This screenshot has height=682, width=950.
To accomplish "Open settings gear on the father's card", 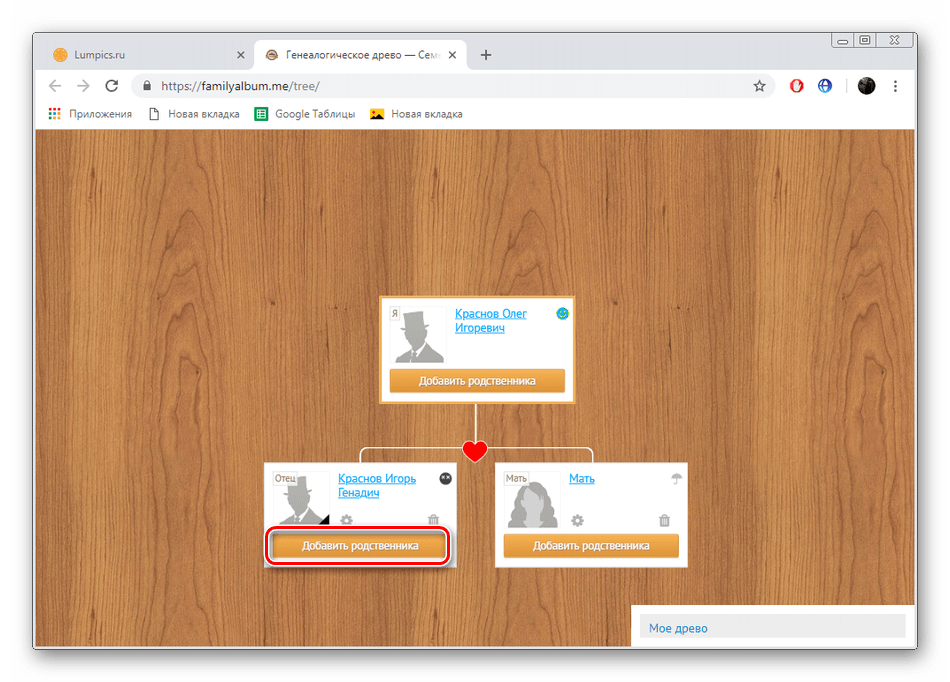I will pos(347,520).
